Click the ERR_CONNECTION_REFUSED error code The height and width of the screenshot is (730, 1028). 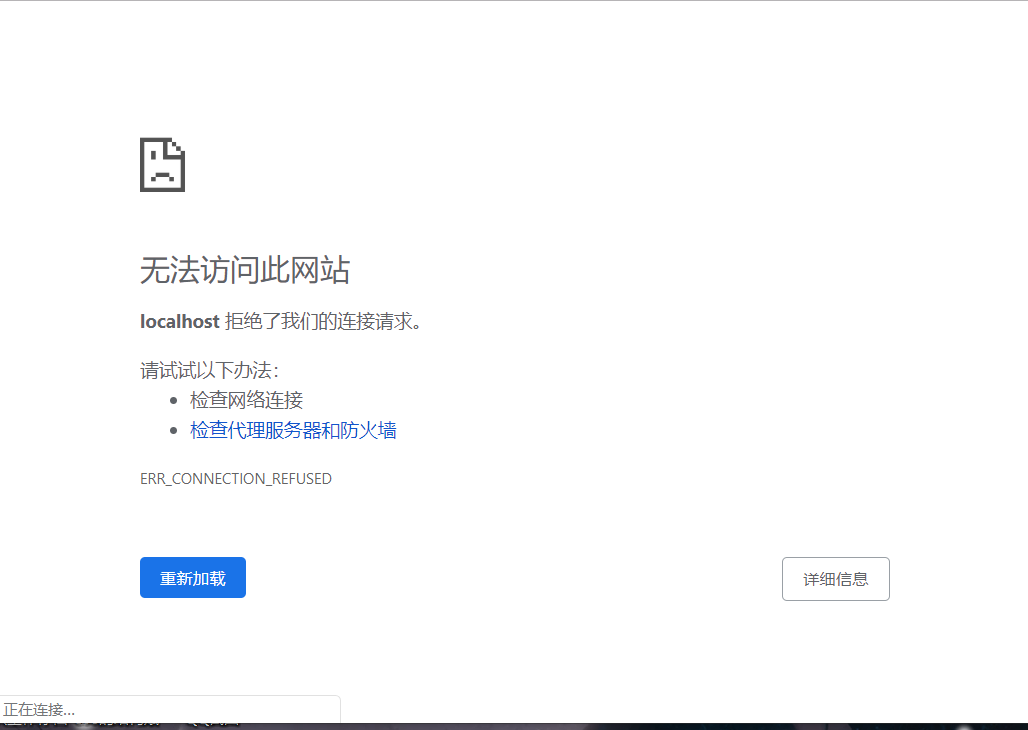[x=236, y=478]
